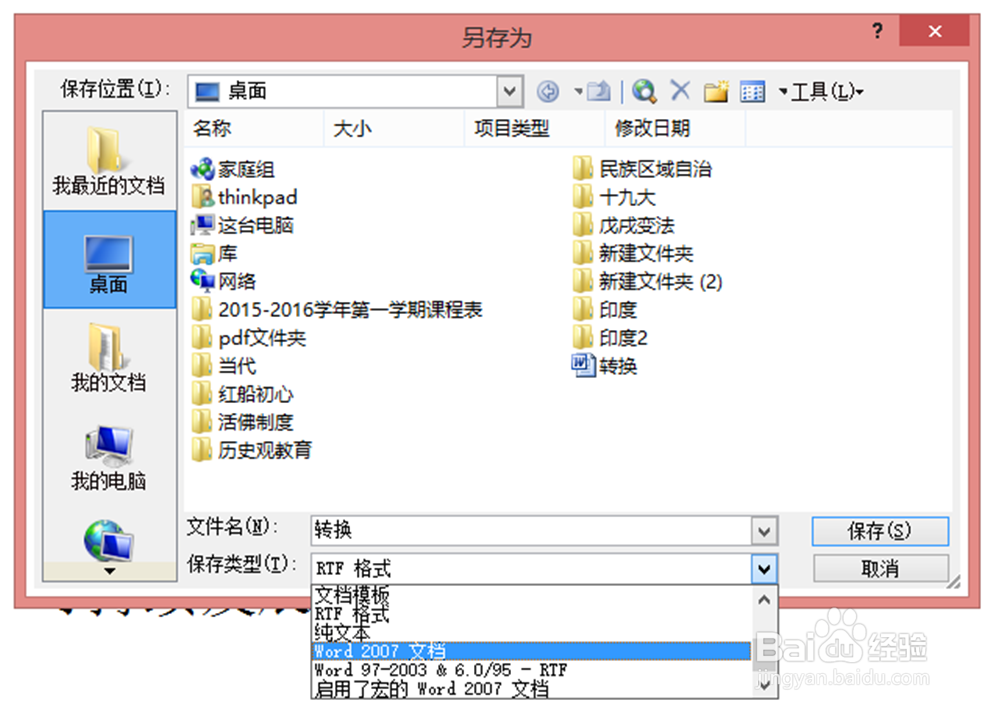
Task: Click the Search the Web icon
Action: pos(643,91)
